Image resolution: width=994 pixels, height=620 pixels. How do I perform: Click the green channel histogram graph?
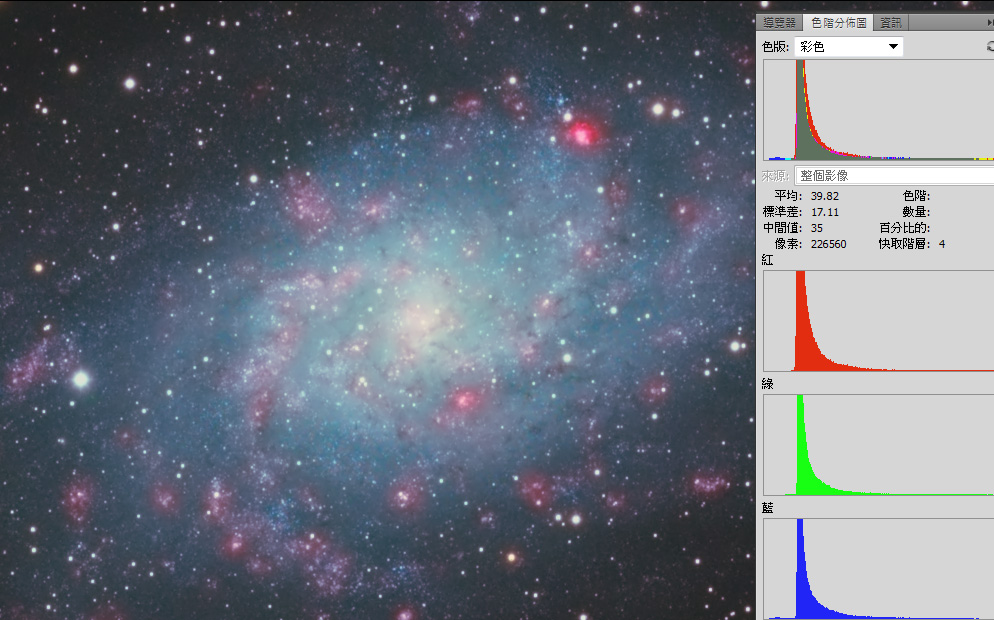coord(878,445)
